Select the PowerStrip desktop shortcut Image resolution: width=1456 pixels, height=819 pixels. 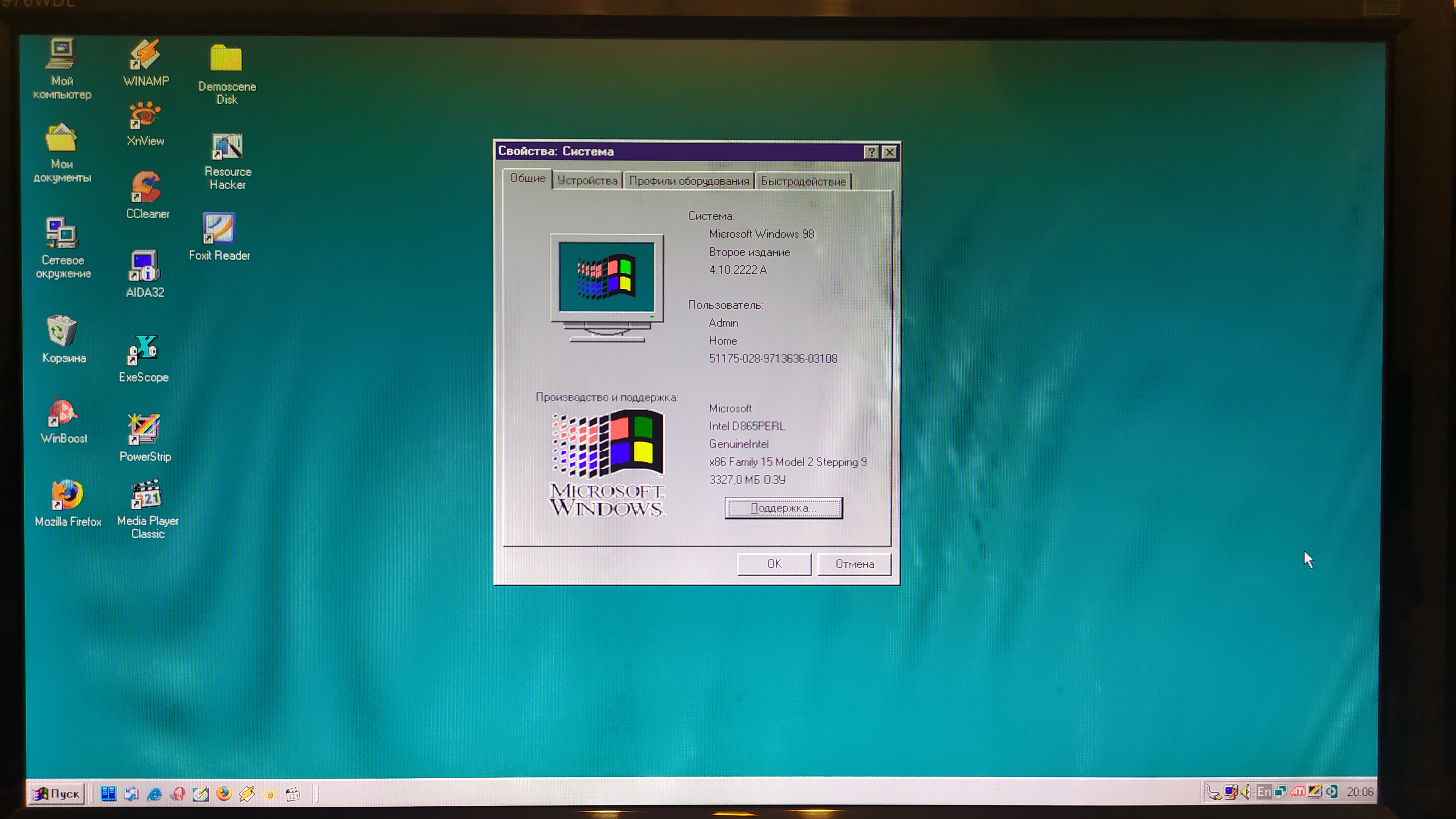[x=145, y=438]
